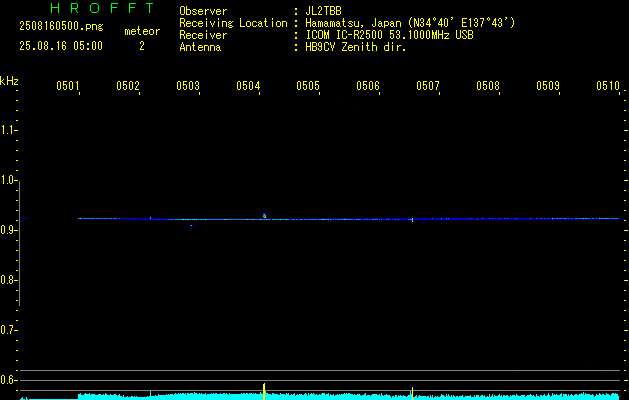Click the date stamp 25.08.16 05:00
Screen dimensions: 629x400
tap(61, 46)
